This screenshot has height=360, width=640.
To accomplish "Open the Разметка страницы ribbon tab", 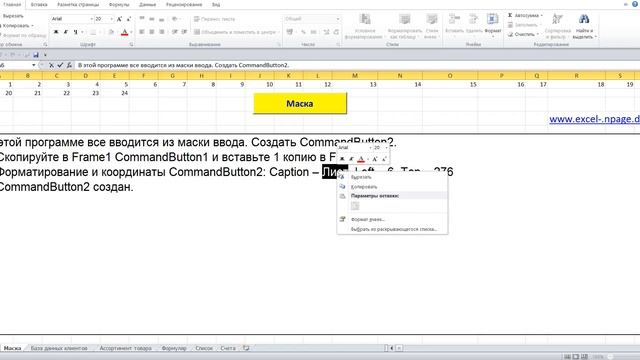I will click(x=78, y=4).
